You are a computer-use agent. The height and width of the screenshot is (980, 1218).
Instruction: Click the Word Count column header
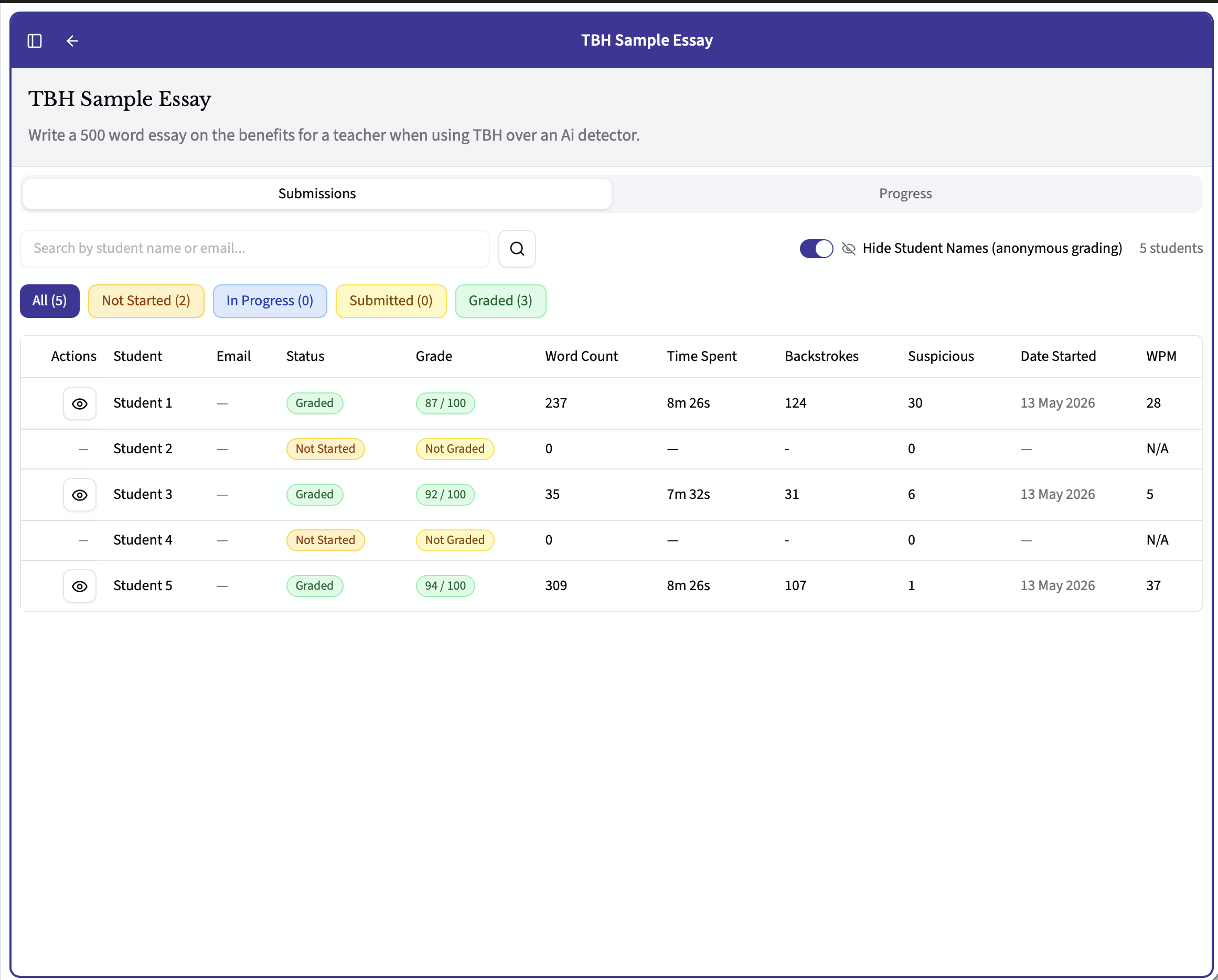pyautogui.click(x=581, y=356)
